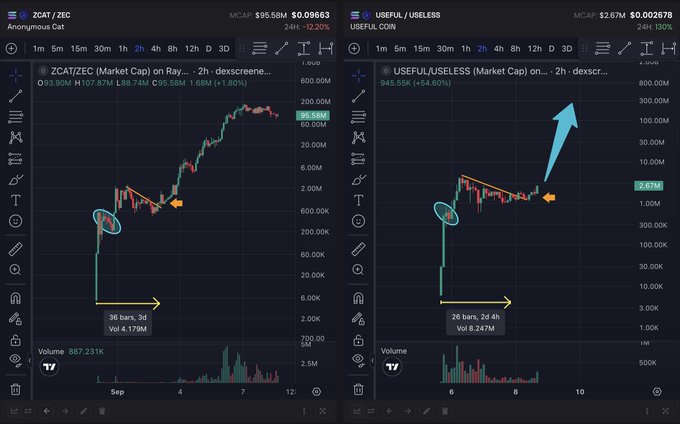
Task: Switch ZCAT chart to 1m timeframe
Action: point(39,49)
